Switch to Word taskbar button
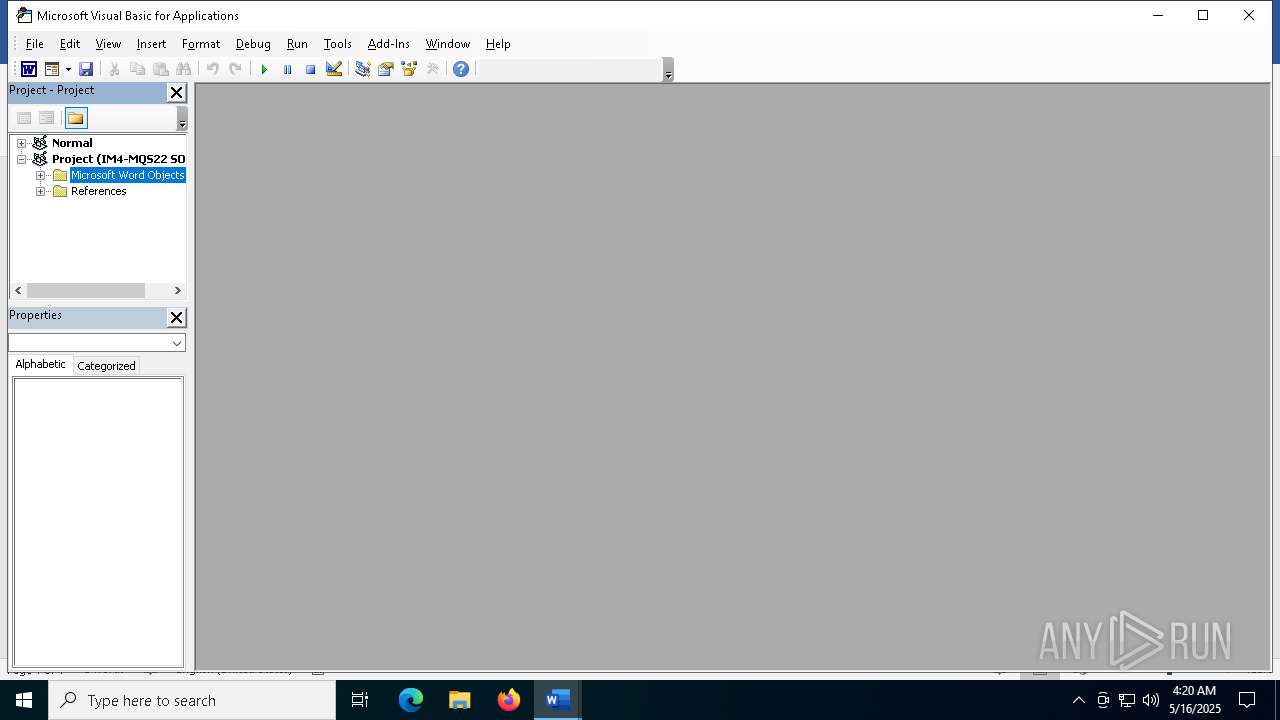Screen dimensions: 1280x720 558,700
